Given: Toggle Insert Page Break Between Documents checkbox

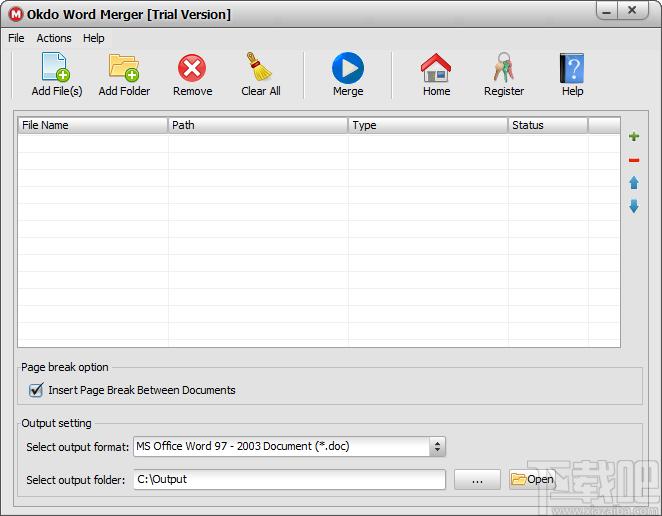Looking at the screenshot, I should tap(36, 390).
